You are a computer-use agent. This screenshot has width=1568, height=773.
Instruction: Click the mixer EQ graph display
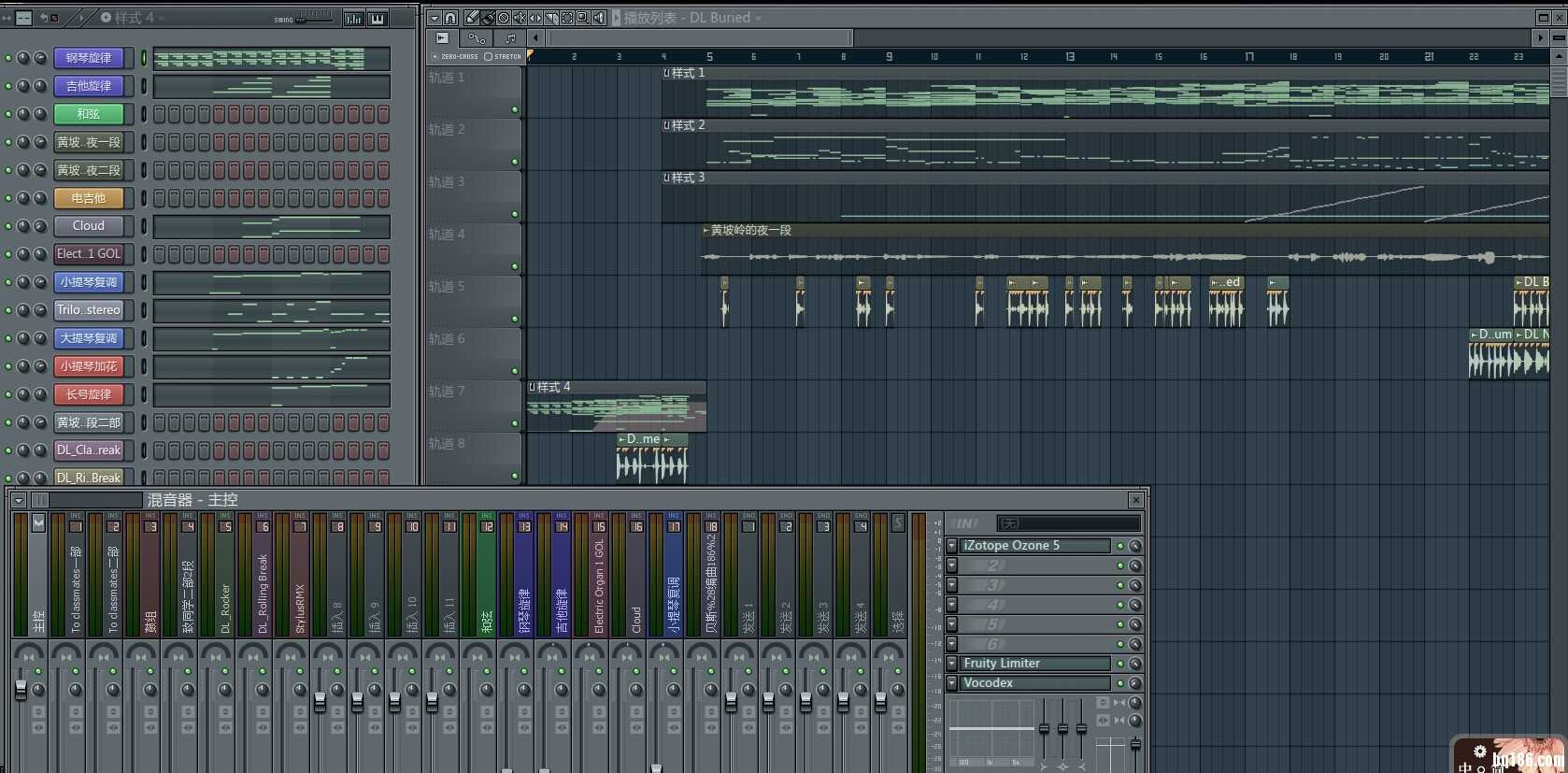[991, 734]
